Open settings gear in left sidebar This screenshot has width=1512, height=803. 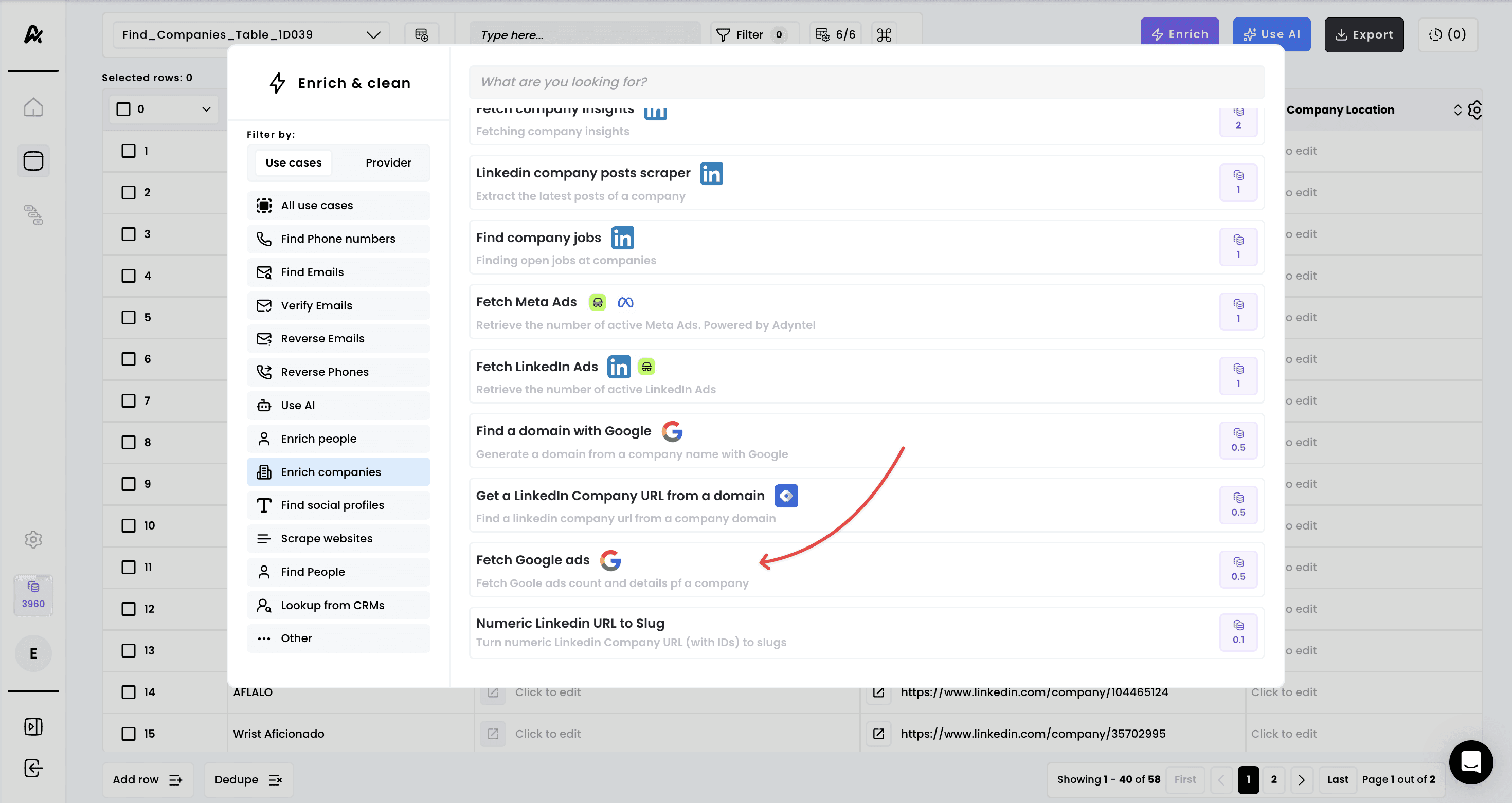[x=33, y=539]
